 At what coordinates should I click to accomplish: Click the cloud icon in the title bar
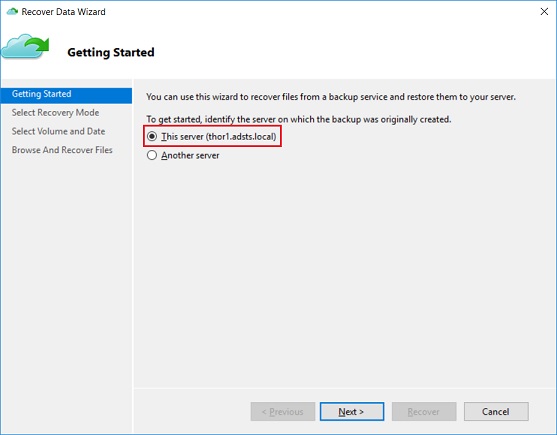12,12
